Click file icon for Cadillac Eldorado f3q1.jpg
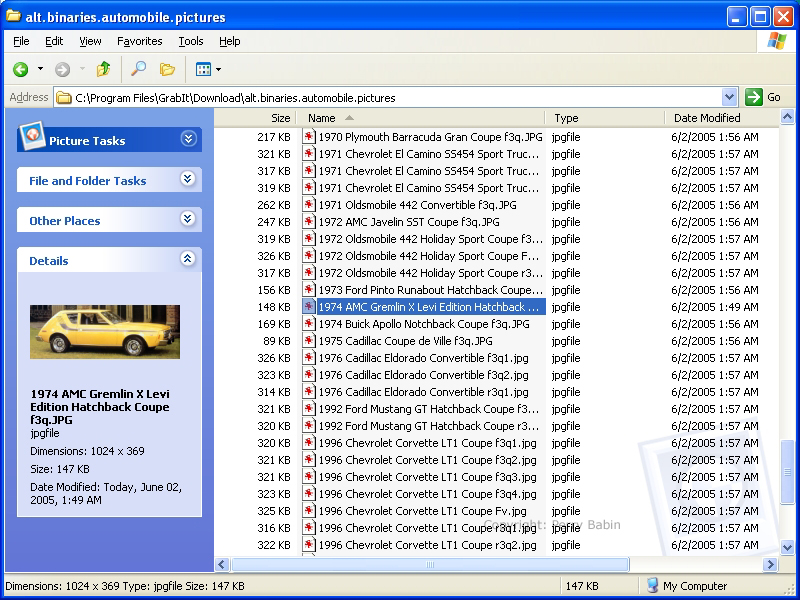Viewport: 800px width, 600px height. click(308, 358)
